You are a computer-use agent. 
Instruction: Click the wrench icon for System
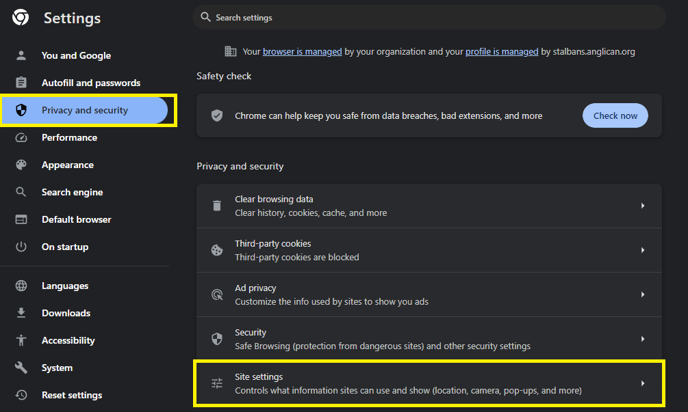21,368
